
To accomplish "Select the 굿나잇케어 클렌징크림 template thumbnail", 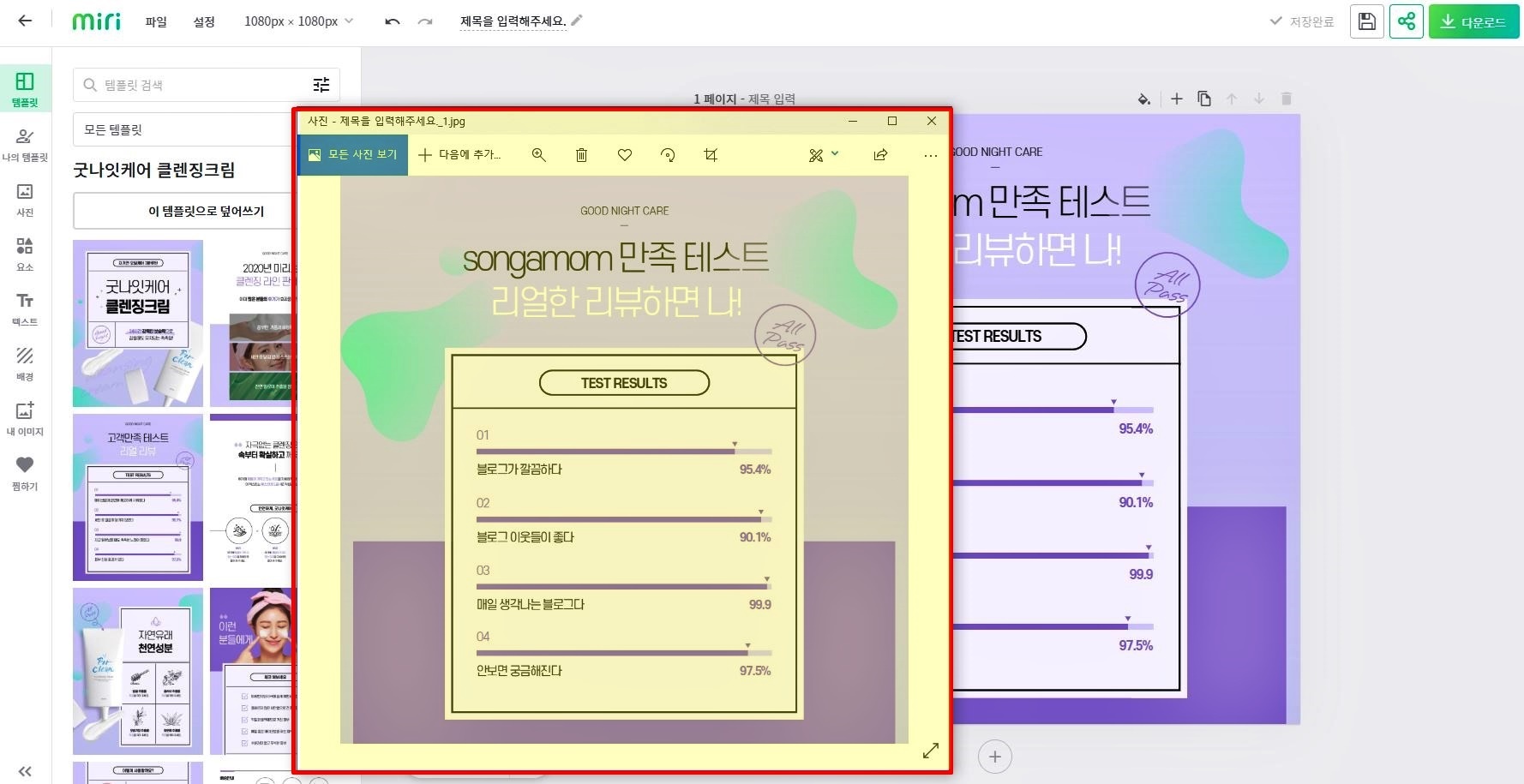I will point(138,323).
